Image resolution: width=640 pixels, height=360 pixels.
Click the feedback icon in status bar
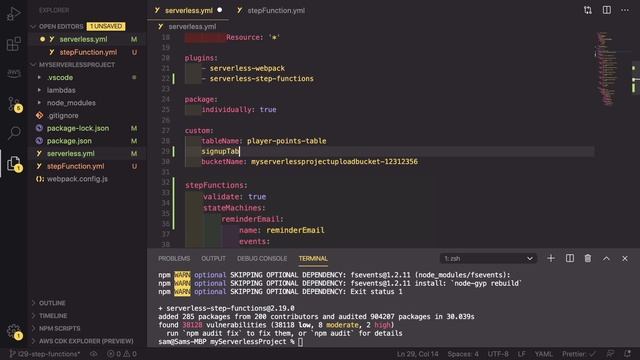[x=610, y=354]
